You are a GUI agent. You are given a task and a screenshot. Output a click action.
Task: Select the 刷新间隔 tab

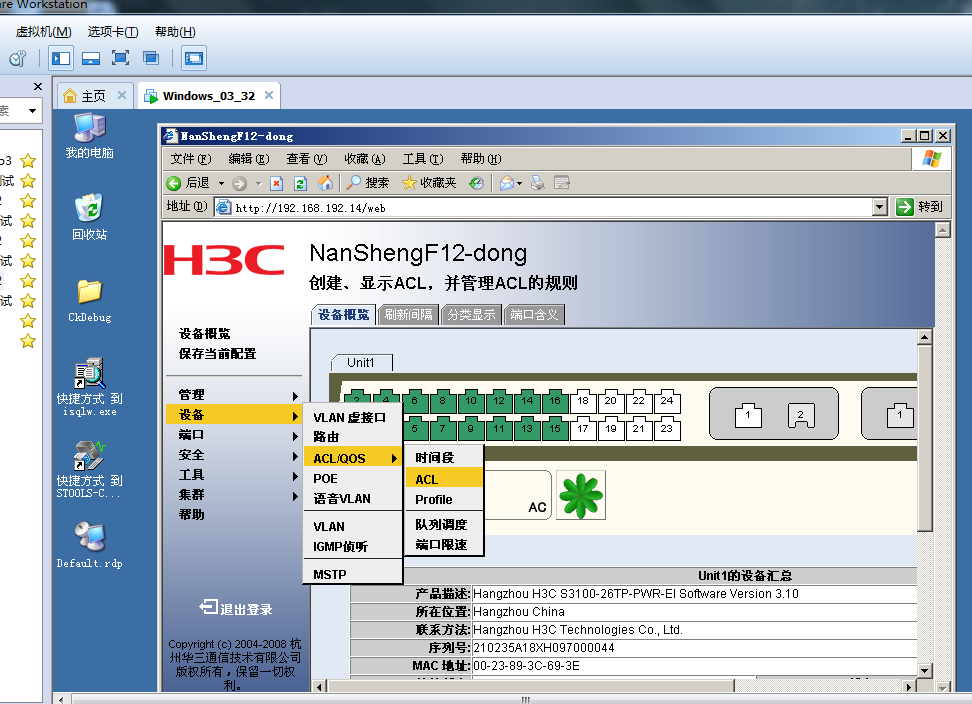coord(409,315)
